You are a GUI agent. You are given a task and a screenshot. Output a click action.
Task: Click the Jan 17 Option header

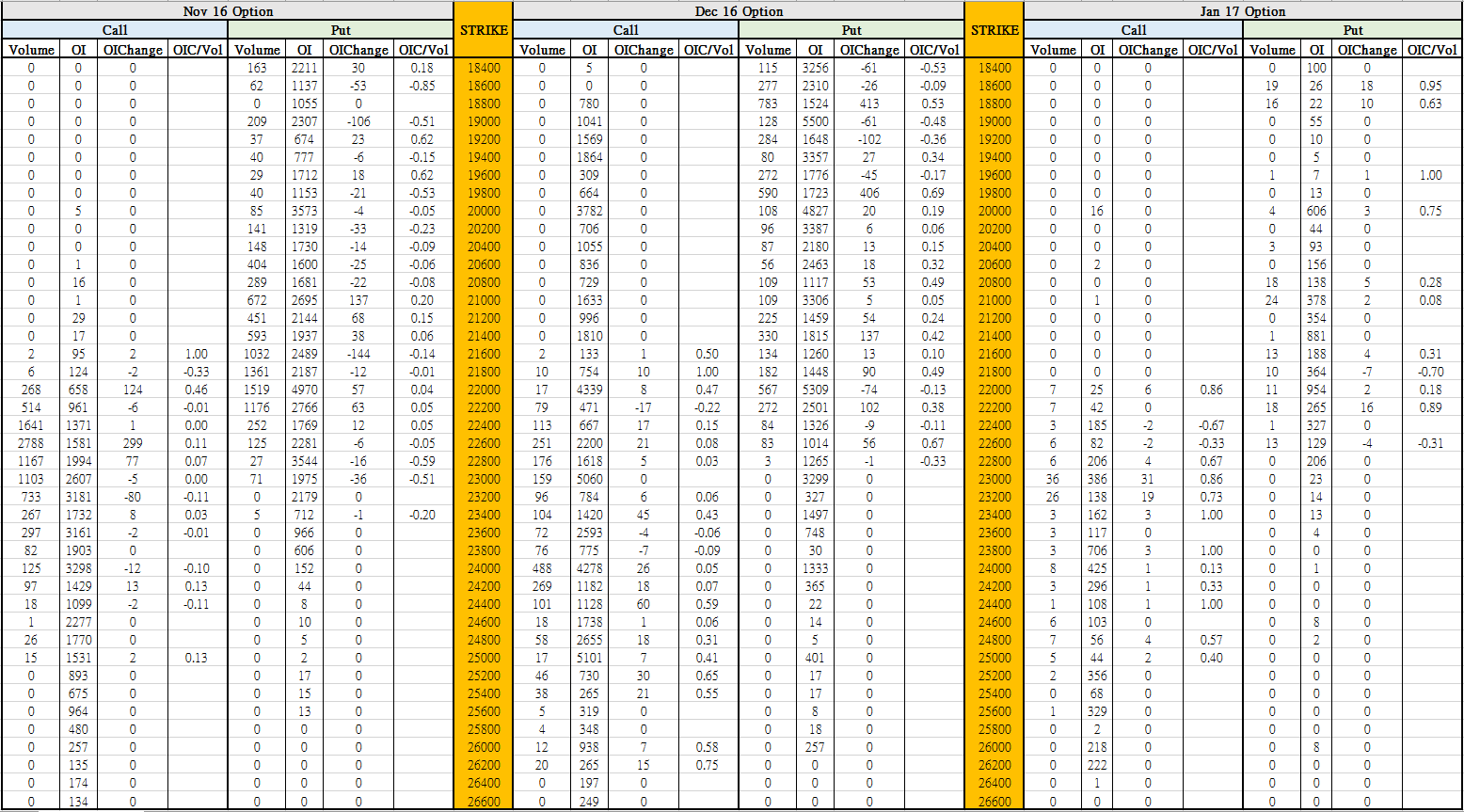1242,11
